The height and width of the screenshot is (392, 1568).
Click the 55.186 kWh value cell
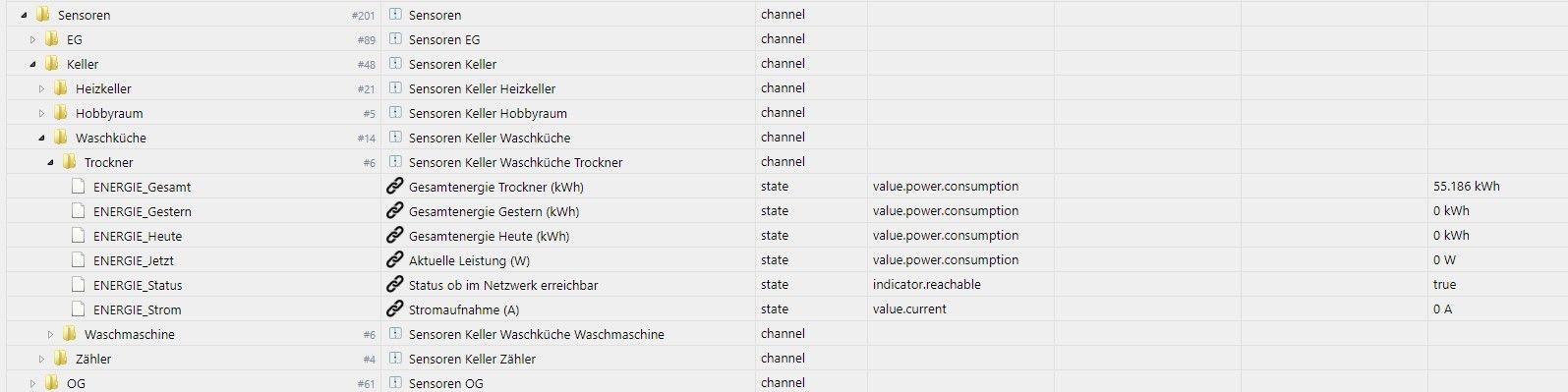click(x=1467, y=186)
